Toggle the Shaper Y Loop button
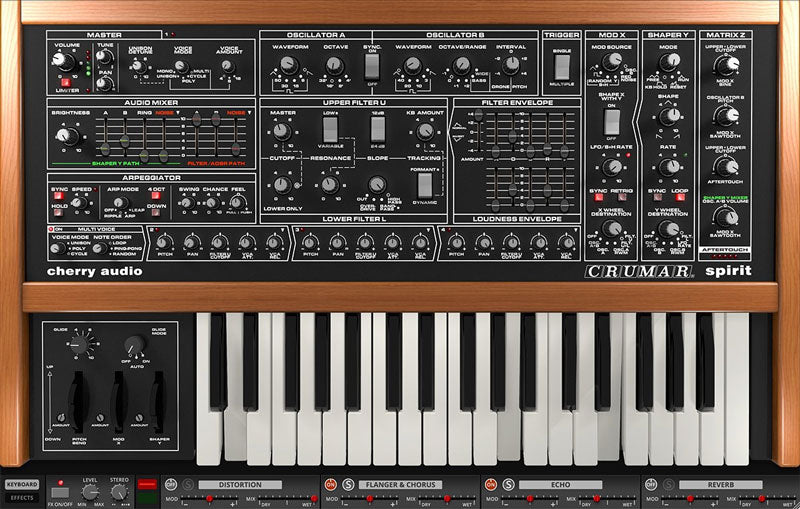 pos(680,197)
